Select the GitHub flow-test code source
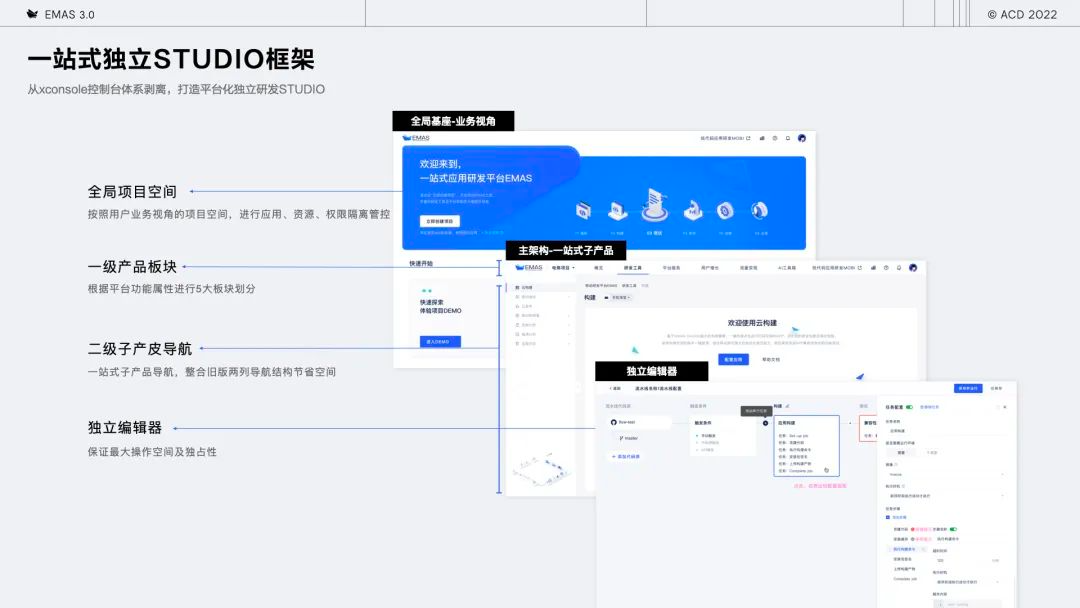 pyautogui.click(x=638, y=422)
